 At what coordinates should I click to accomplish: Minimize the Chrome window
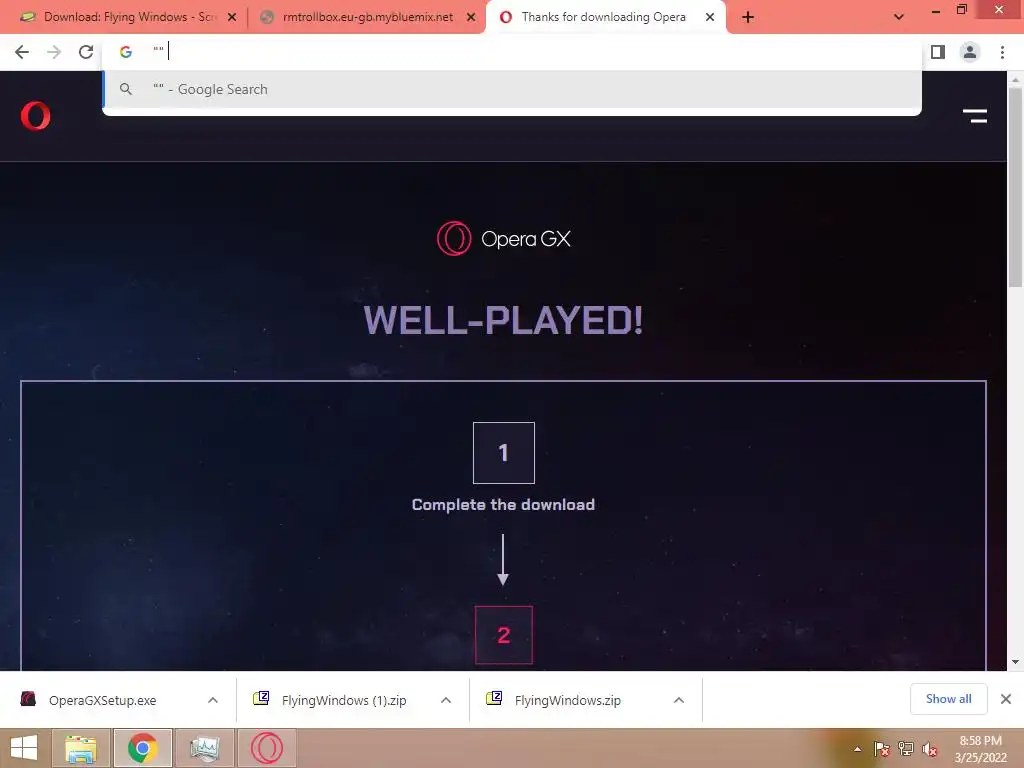(x=936, y=10)
